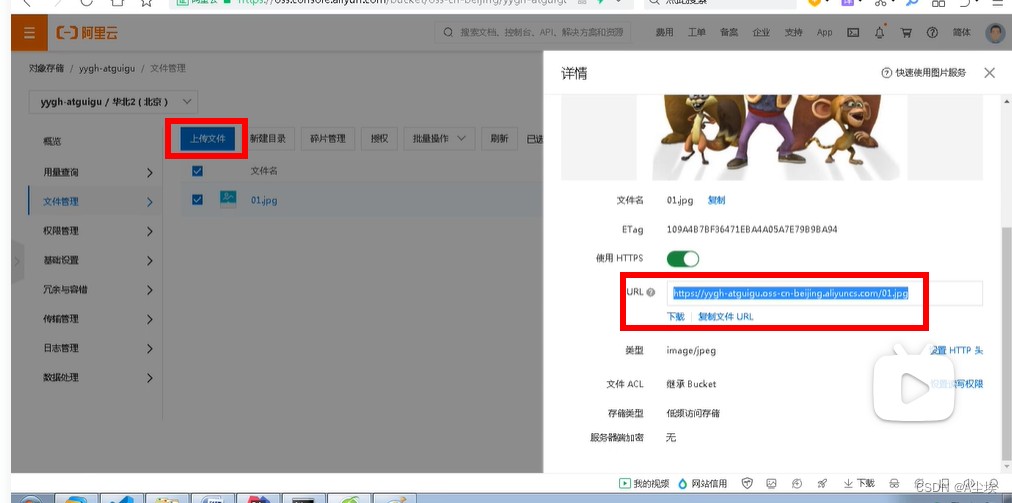The height and width of the screenshot is (503, 1012).
Task: Open the 01.jpg file name link
Action: pos(264,200)
